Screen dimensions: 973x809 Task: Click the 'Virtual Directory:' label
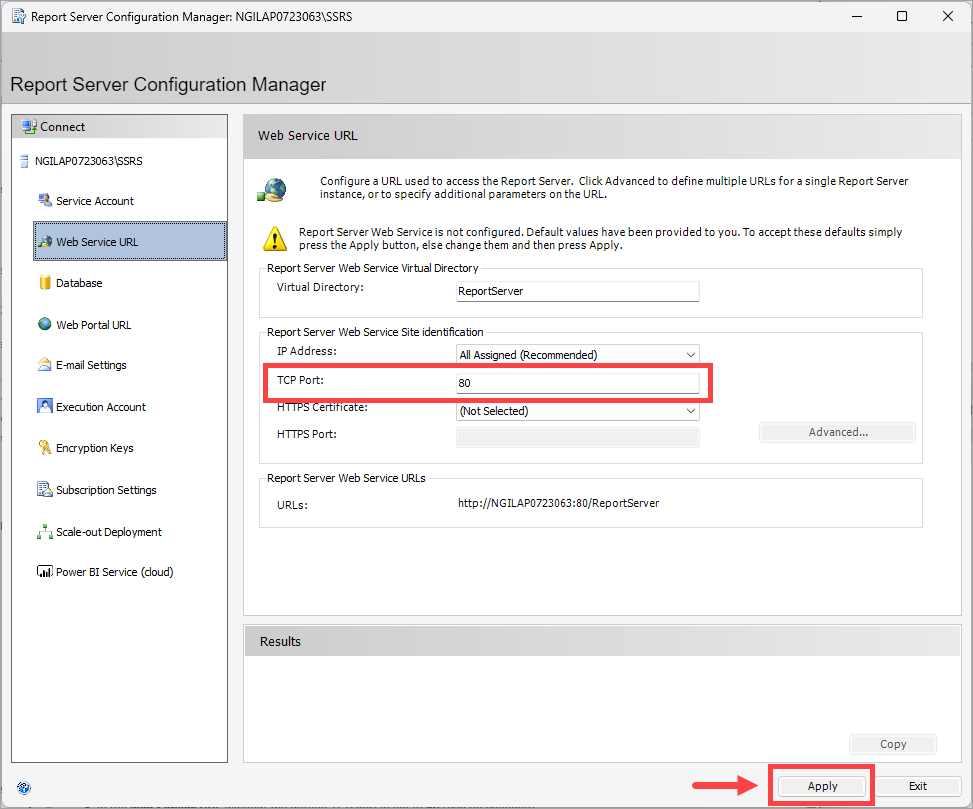tap(320, 287)
